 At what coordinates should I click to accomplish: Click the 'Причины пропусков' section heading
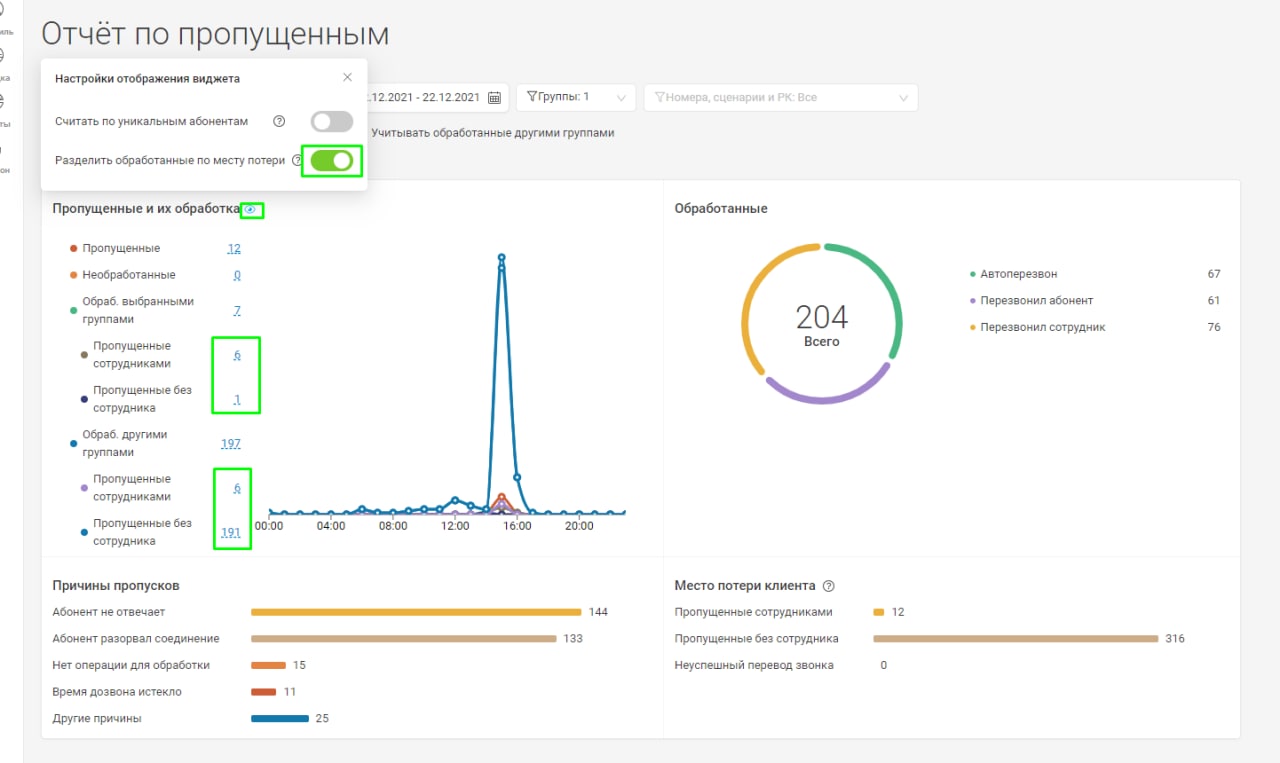(116, 585)
